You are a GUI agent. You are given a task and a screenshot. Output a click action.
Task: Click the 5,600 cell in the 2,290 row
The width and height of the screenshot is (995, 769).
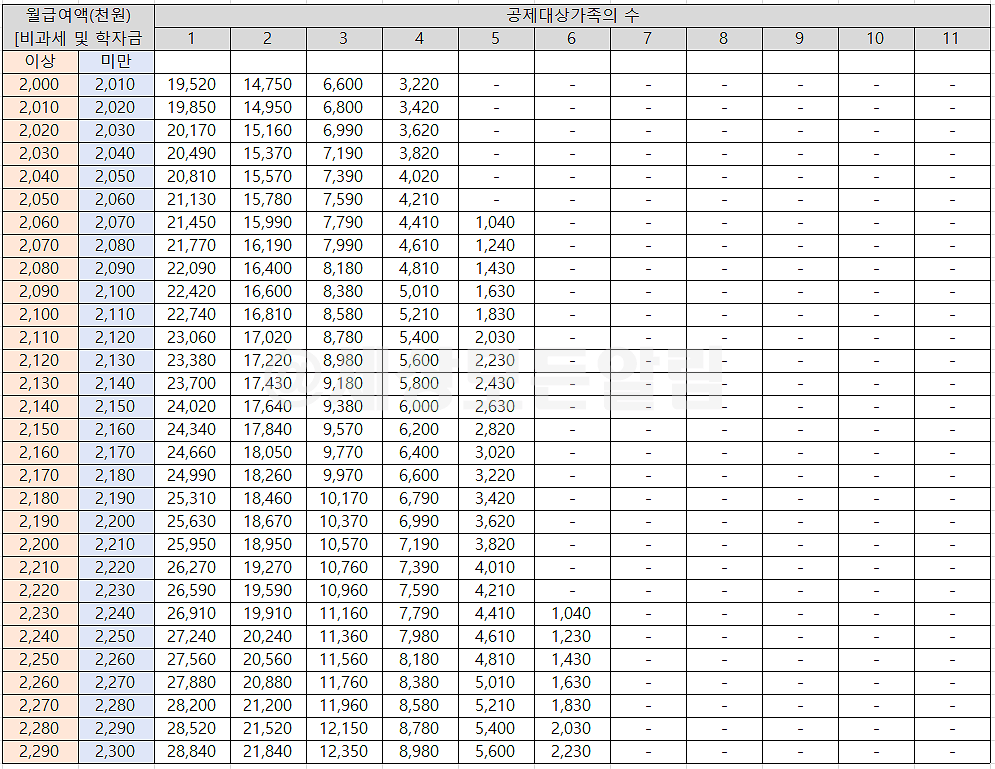click(x=496, y=752)
